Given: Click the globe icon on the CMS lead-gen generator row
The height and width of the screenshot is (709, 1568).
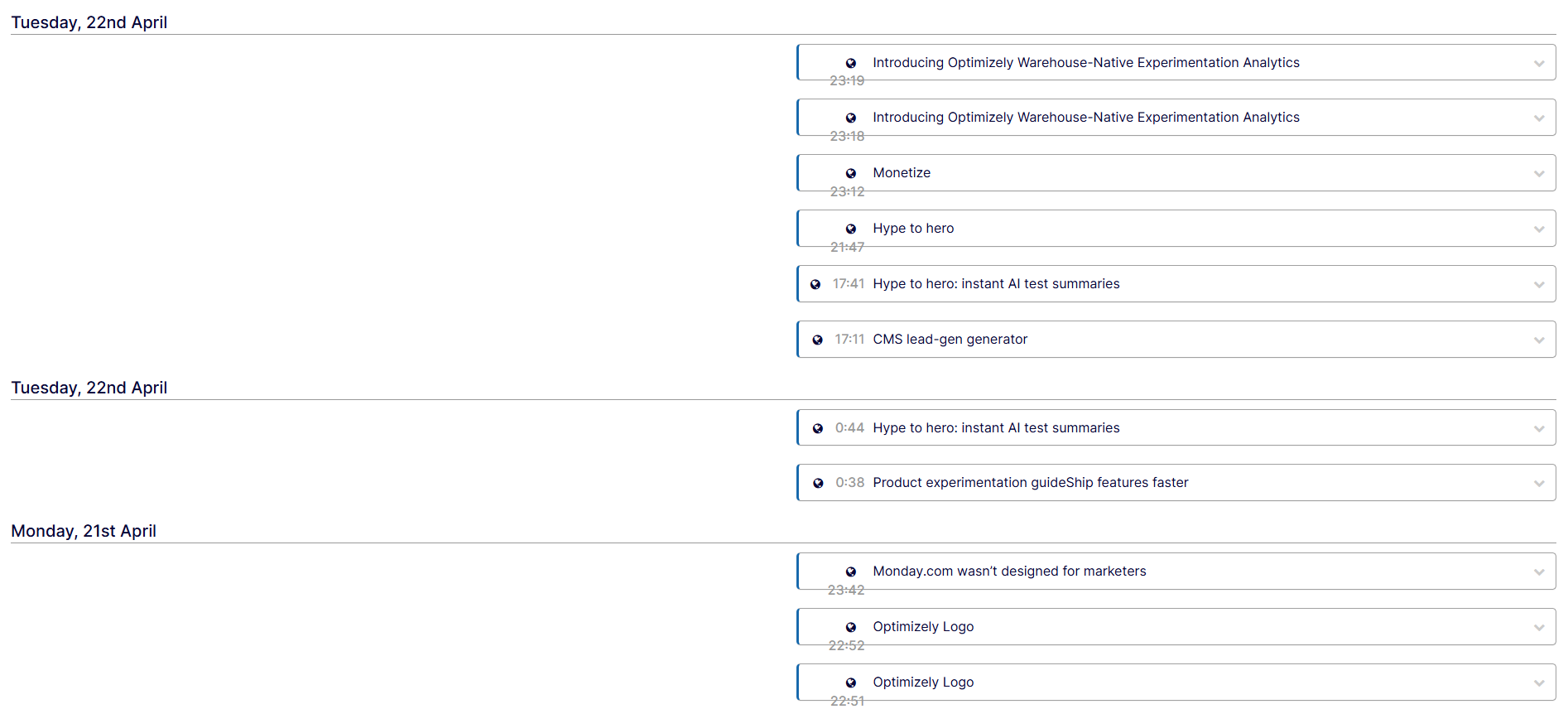Looking at the screenshot, I should coord(817,340).
